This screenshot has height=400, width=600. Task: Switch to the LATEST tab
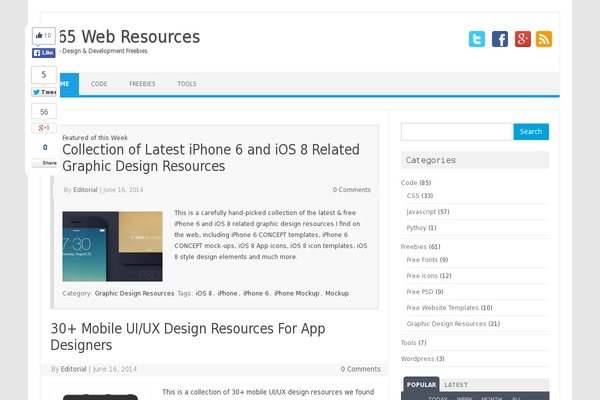tap(456, 385)
